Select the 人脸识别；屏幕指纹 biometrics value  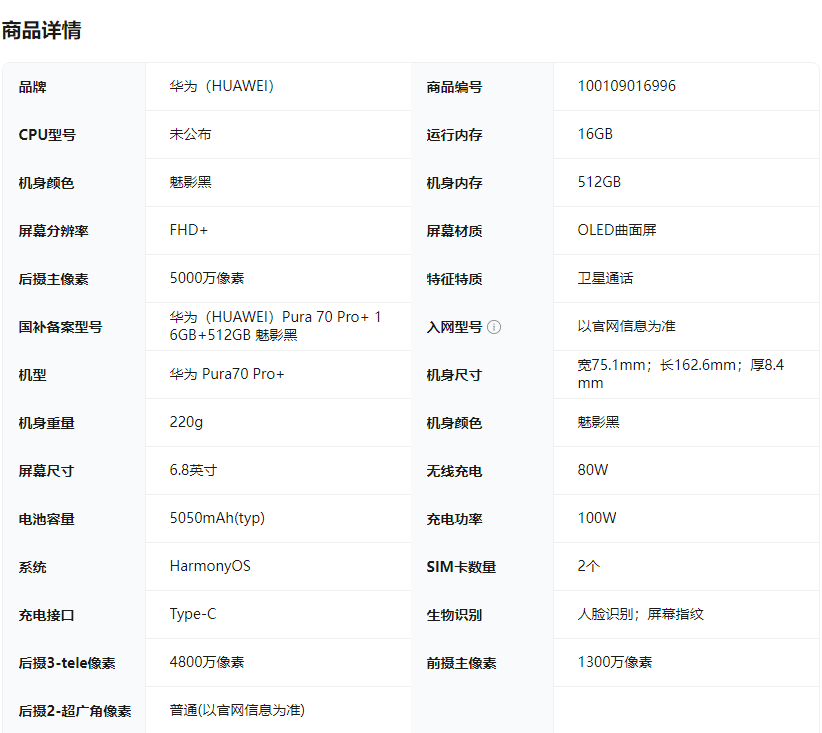tap(640, 614)
